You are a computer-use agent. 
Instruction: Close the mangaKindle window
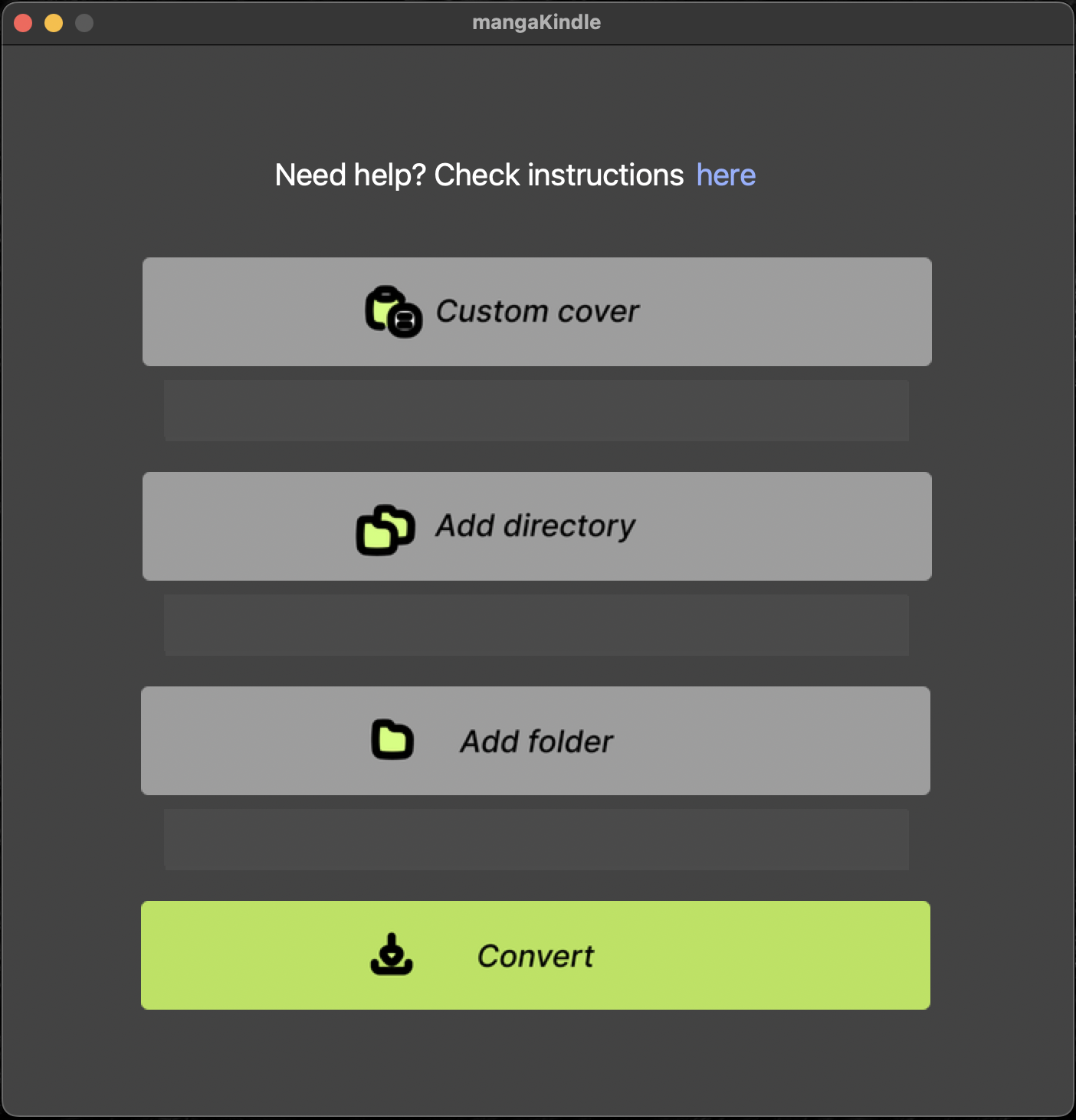23,23
